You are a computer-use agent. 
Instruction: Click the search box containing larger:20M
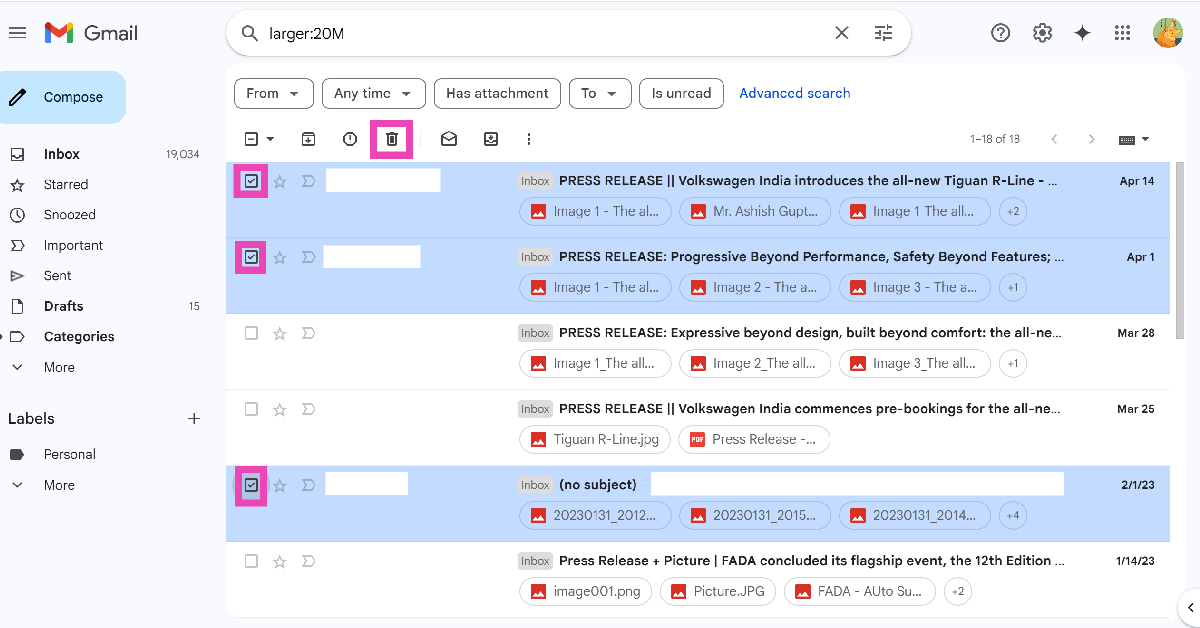coord(540,33)
